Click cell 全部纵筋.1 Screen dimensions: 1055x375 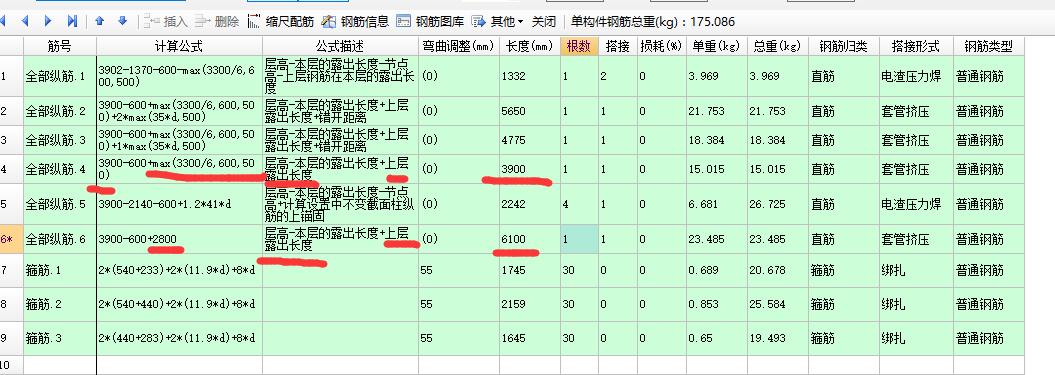click(60, 76)
